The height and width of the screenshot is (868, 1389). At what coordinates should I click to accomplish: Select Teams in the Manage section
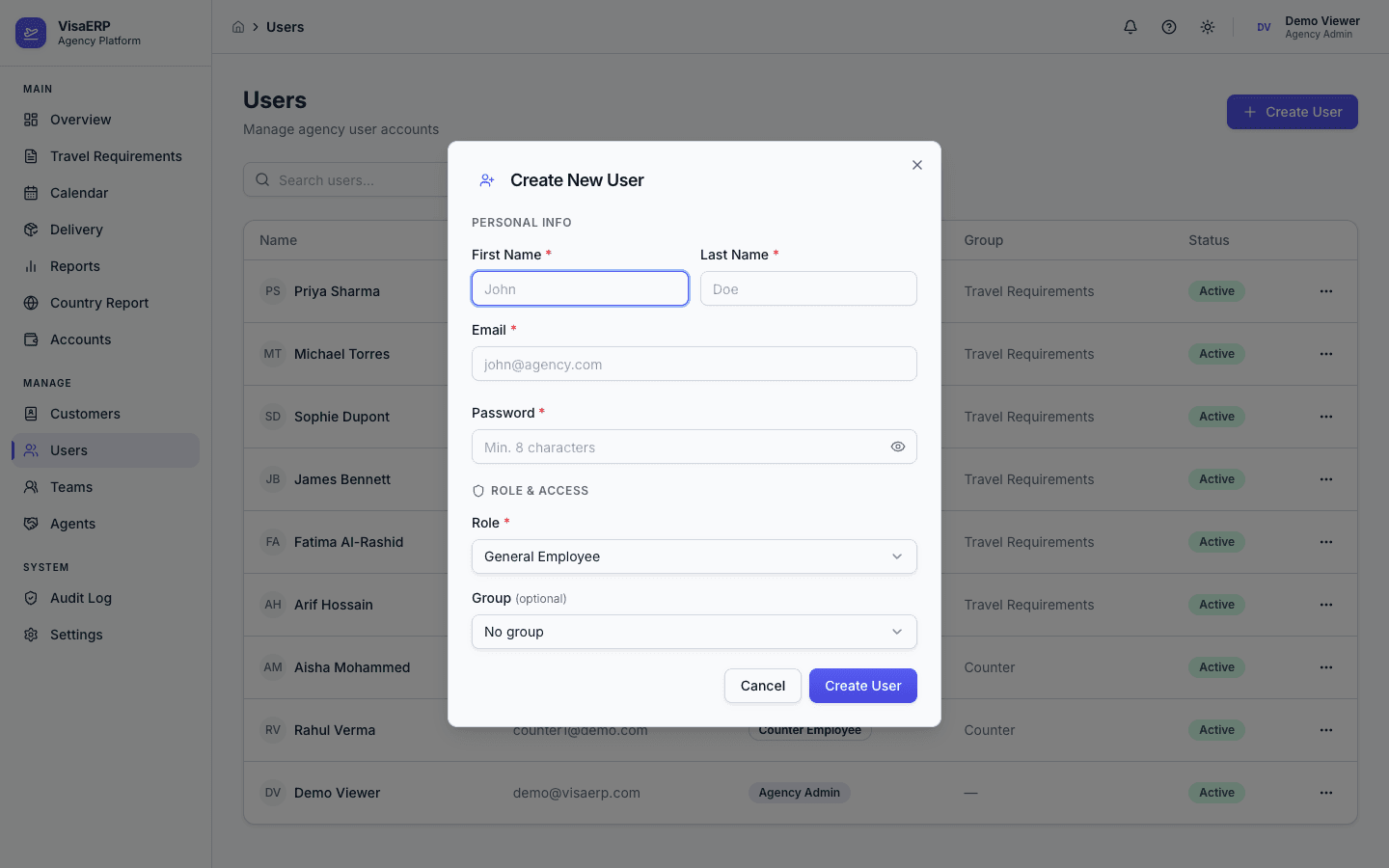[x=73, y=487]
